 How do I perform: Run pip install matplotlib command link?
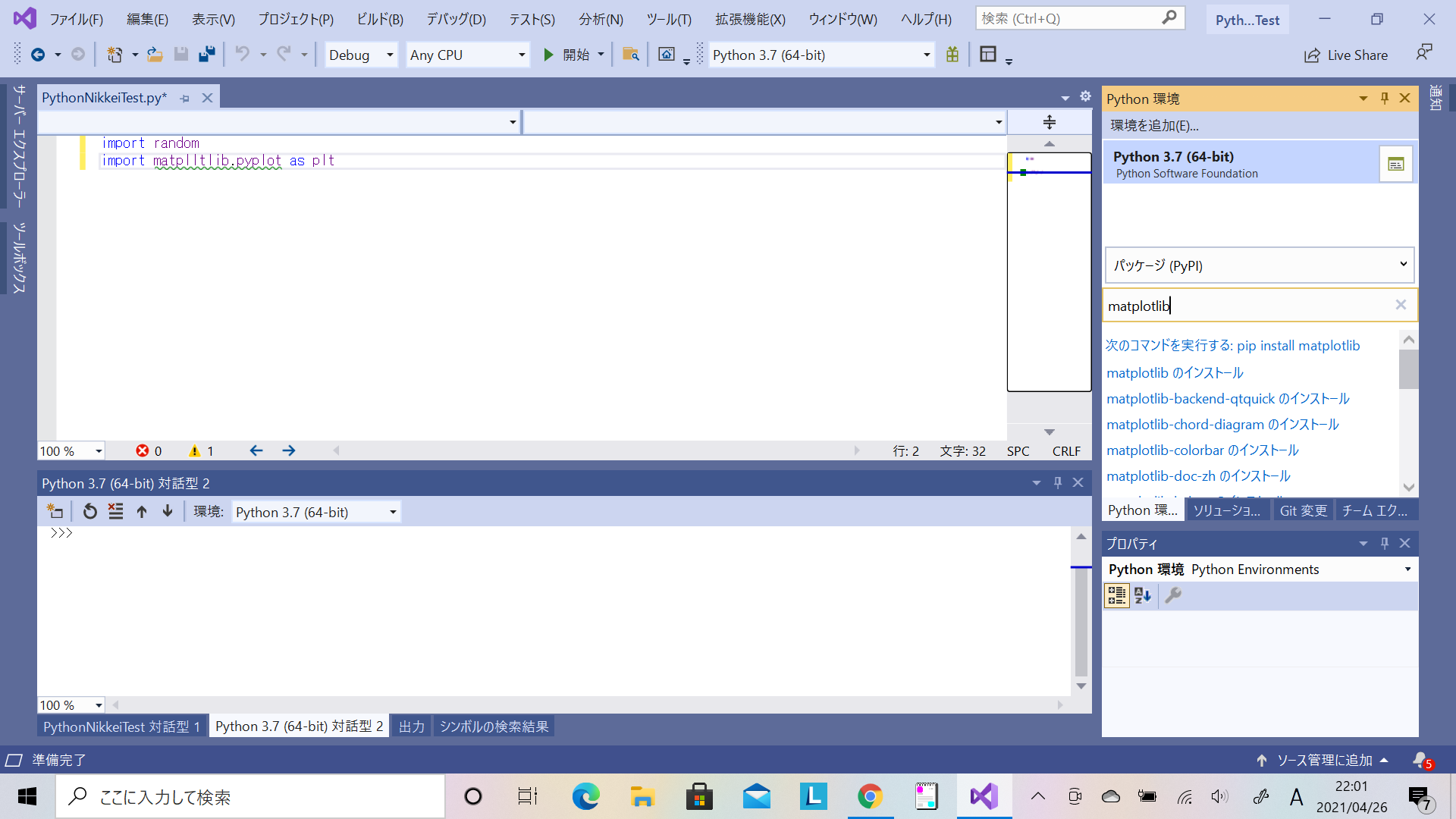(x=1232, y=345)
